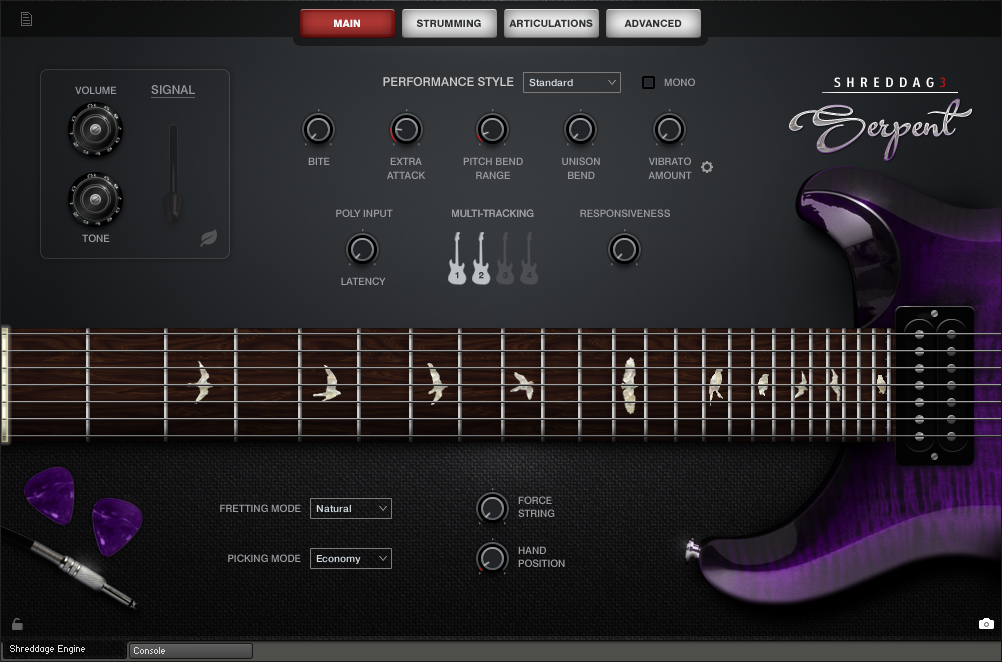Open the ARTICULATIONS tab

[x=551, y=22]
